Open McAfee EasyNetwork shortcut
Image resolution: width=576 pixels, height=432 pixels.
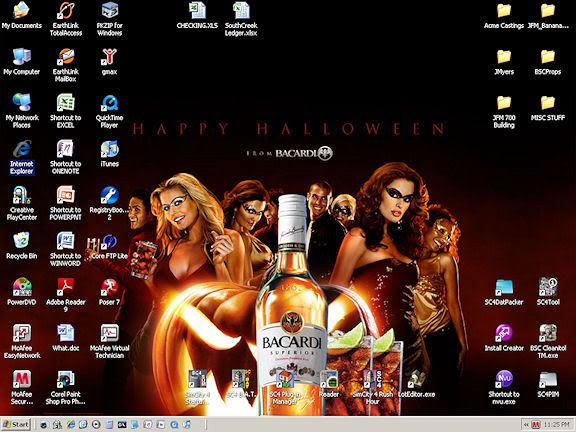(x=21, y=342)
